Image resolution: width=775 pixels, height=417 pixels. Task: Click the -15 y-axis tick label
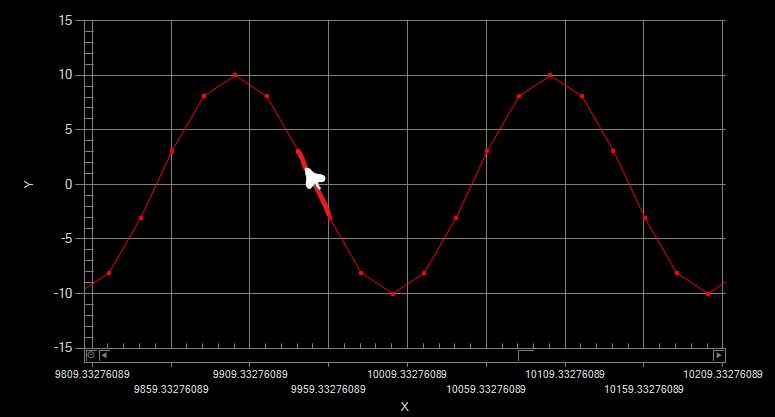63,348
